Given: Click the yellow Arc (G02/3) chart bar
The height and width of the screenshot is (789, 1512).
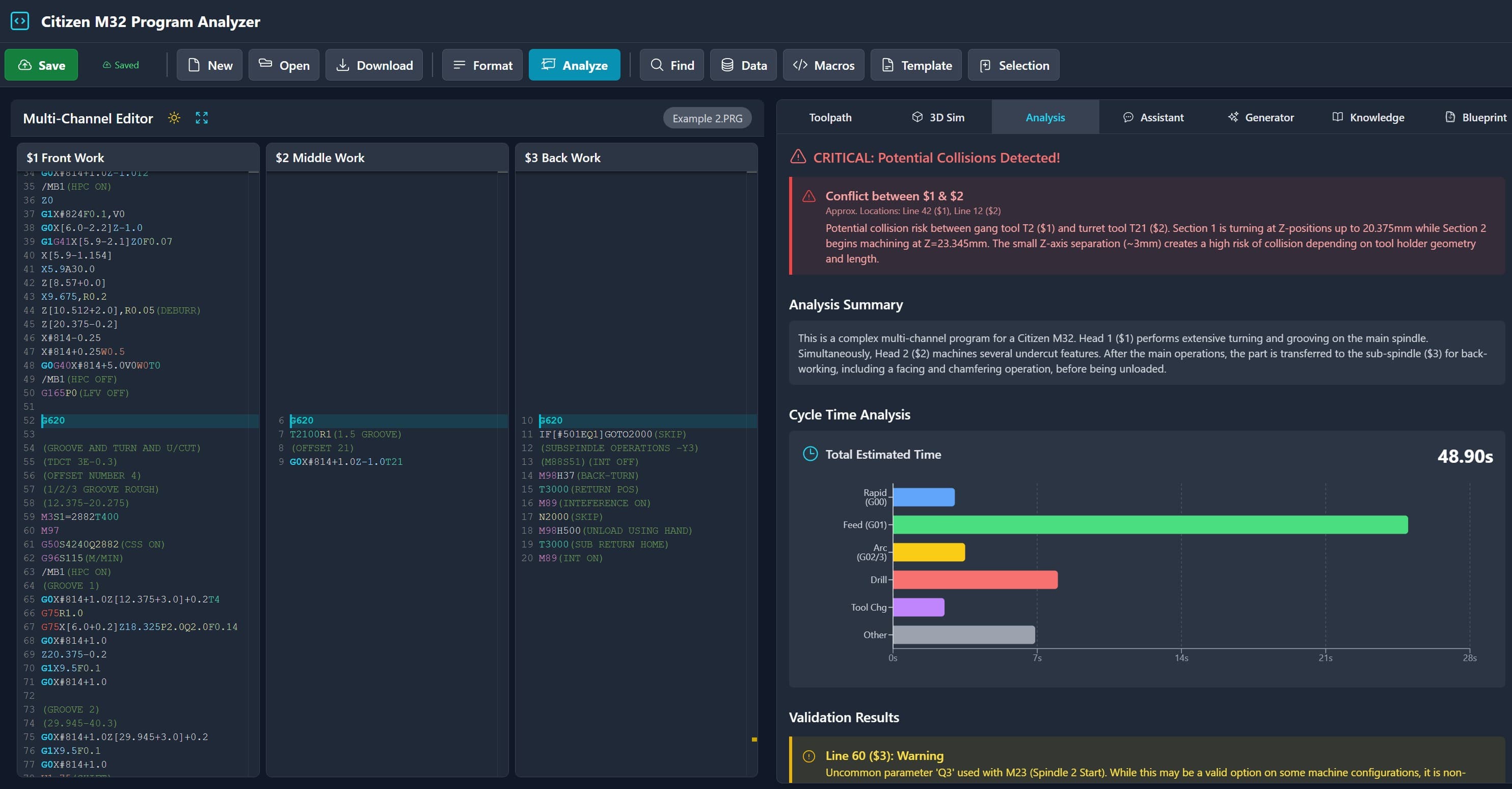Looking at the screenshot, I should 929,553.
